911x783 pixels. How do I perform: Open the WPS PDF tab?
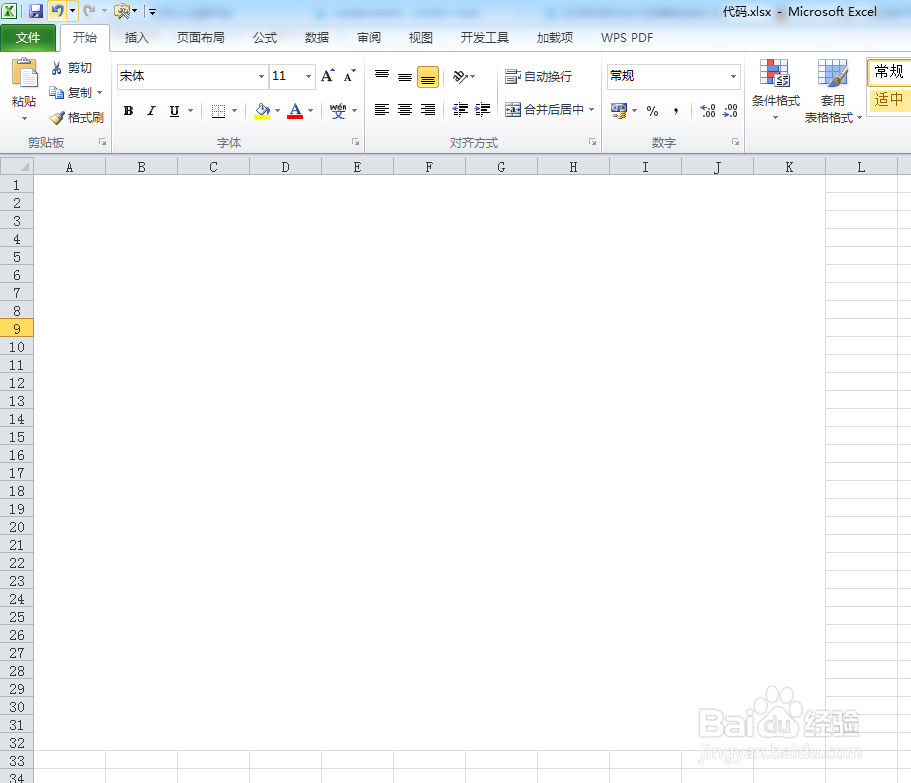tap(627, 38)
